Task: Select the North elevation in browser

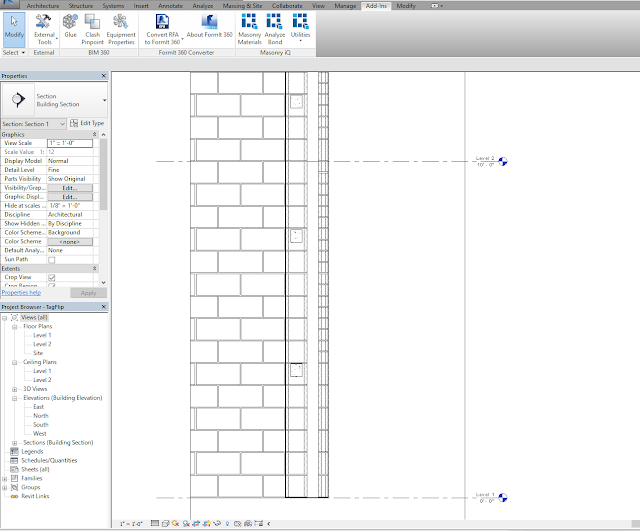Action: (40, 416)
